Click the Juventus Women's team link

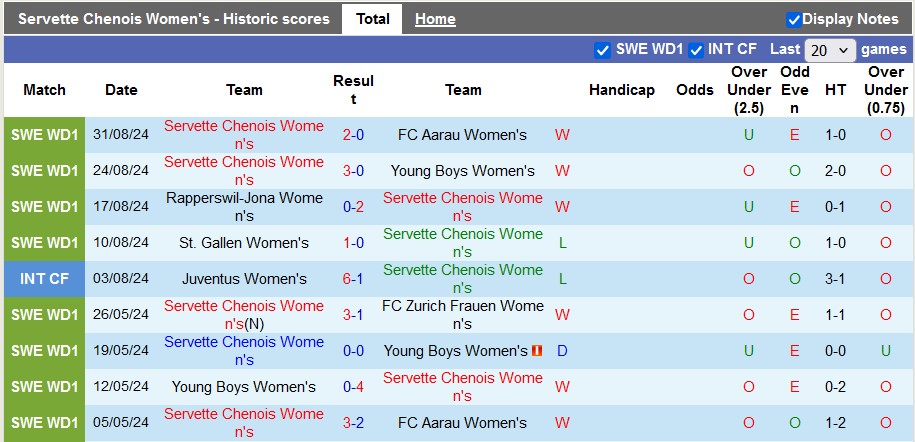pos(244,279)
